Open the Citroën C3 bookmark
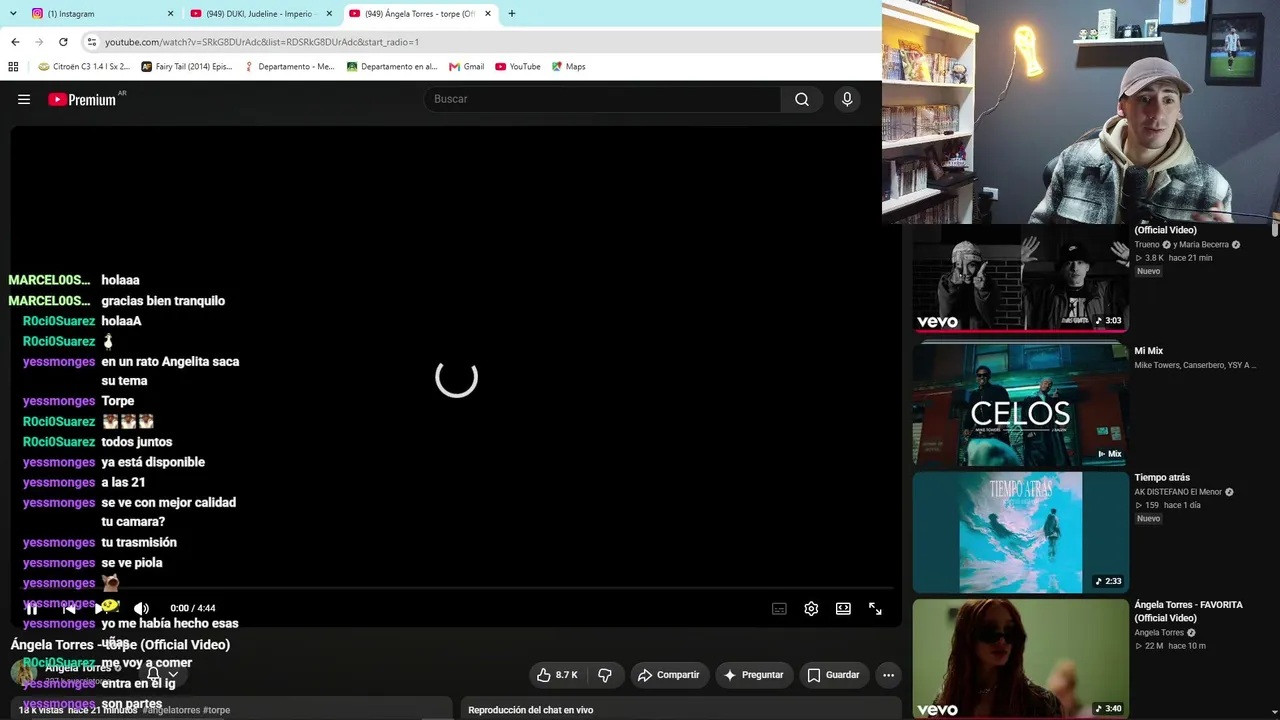 coord(84,67)
